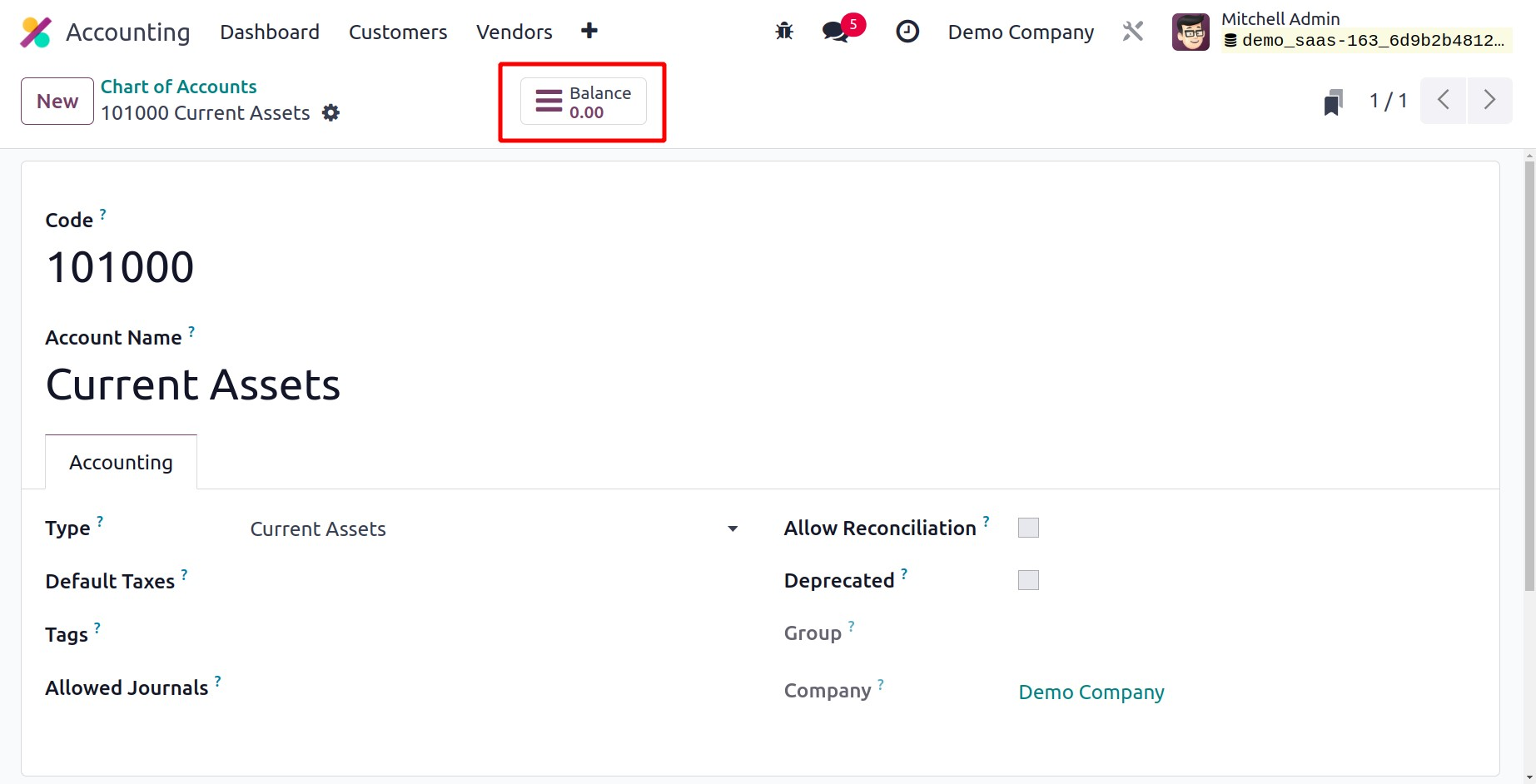The height and width of the screenshot is (784, 1536).
Task: Open the debug bug icon menu
Action: (x=783, y=32)
